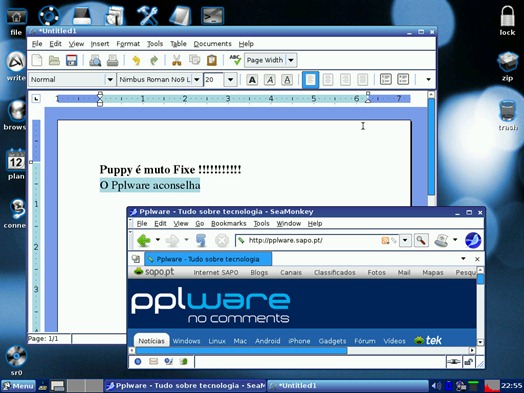Click the Print icon in AbiWord
This screenshot has height=393, width=524.
click(113, 60)
